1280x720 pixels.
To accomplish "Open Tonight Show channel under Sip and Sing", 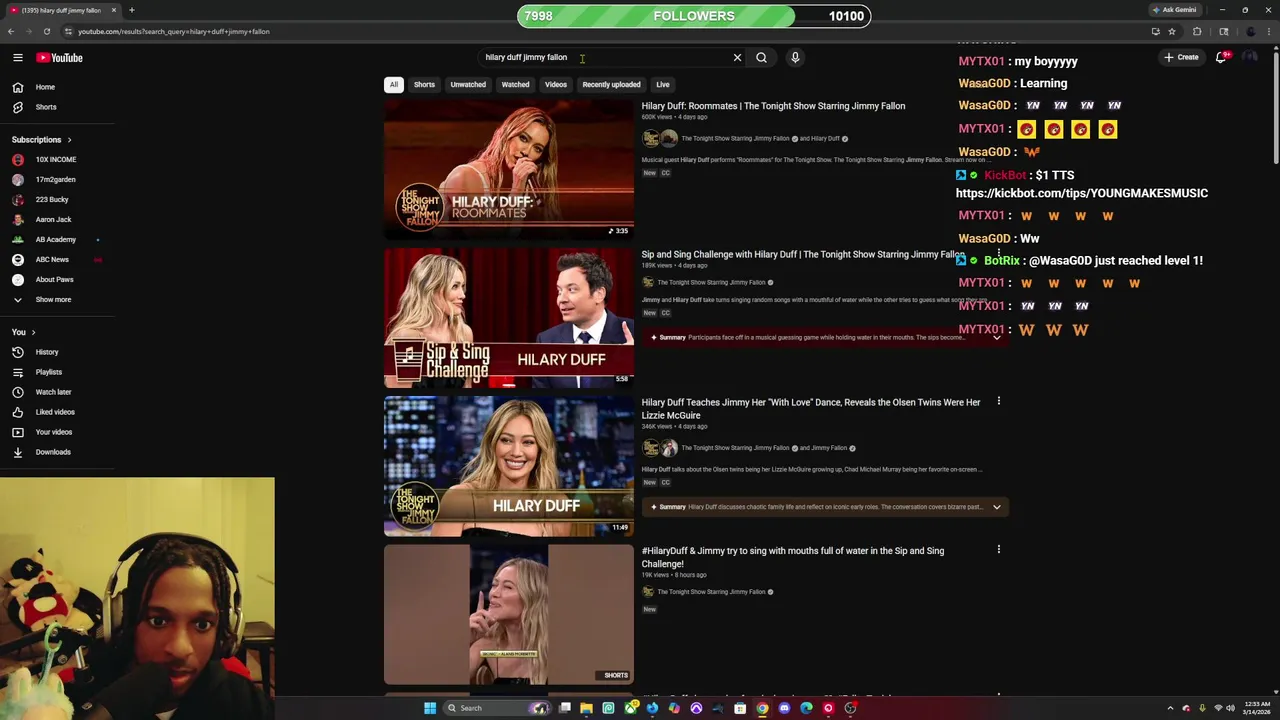I will pos(711,283).
